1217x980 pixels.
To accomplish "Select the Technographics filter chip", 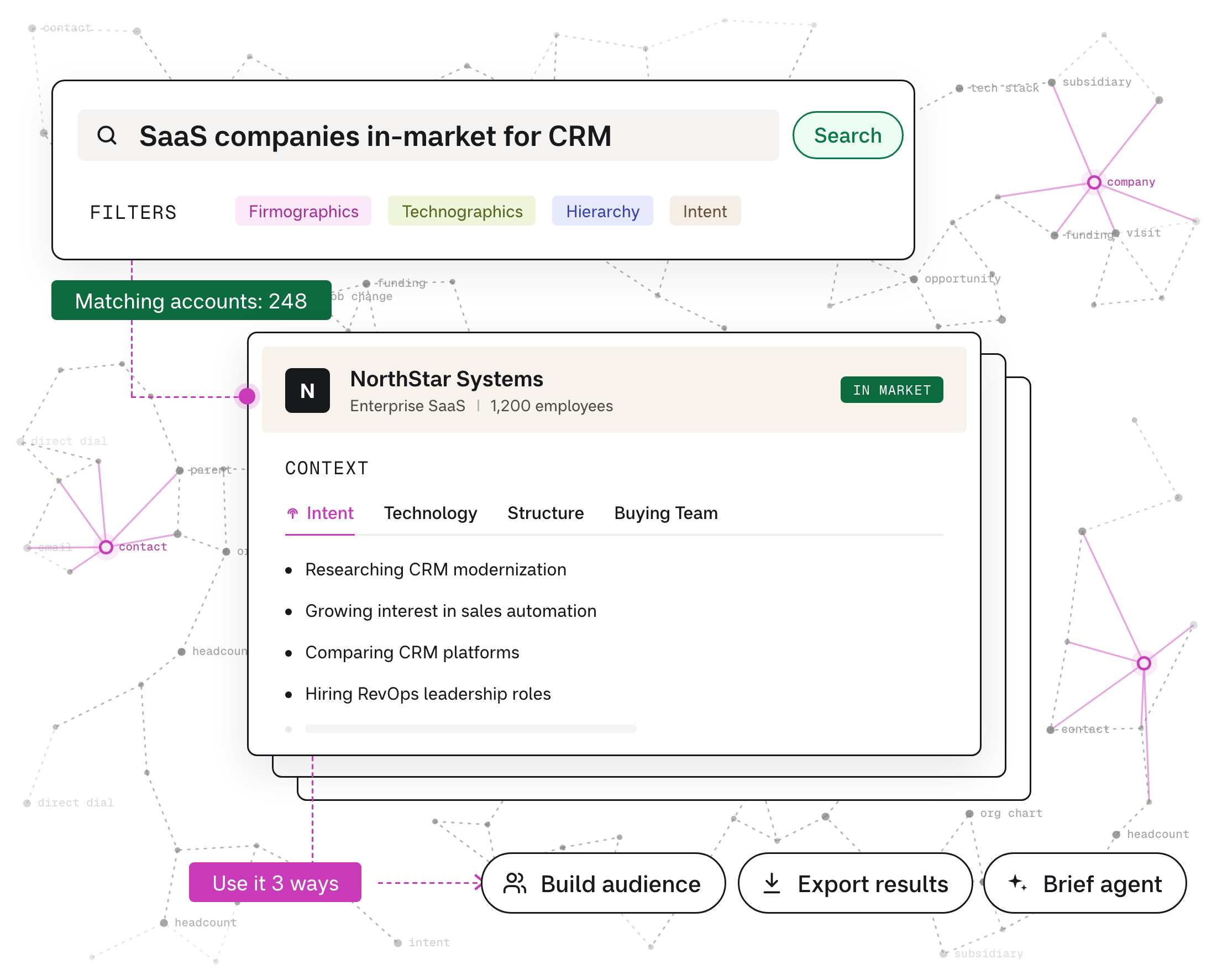I will tap(461, 211).
